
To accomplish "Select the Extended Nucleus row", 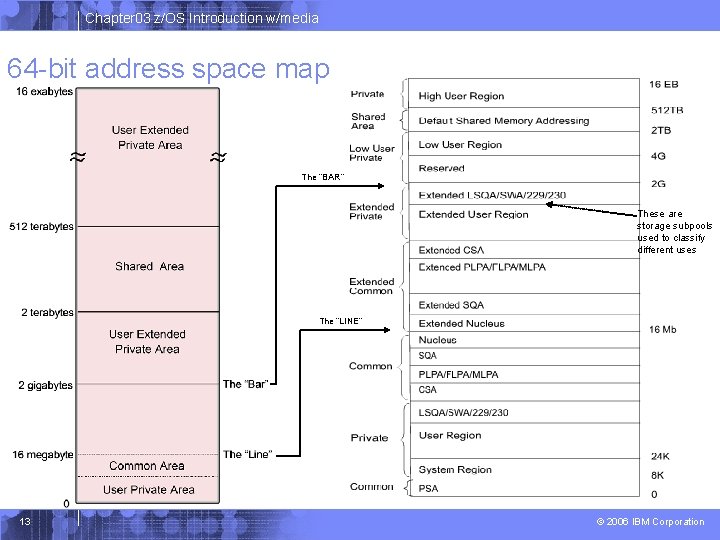I will coord(523,323).
